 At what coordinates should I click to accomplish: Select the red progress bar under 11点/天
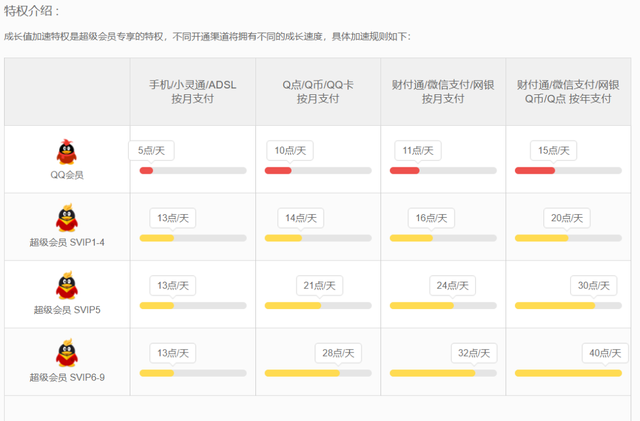pyautogui.click(x=443, y=171)
